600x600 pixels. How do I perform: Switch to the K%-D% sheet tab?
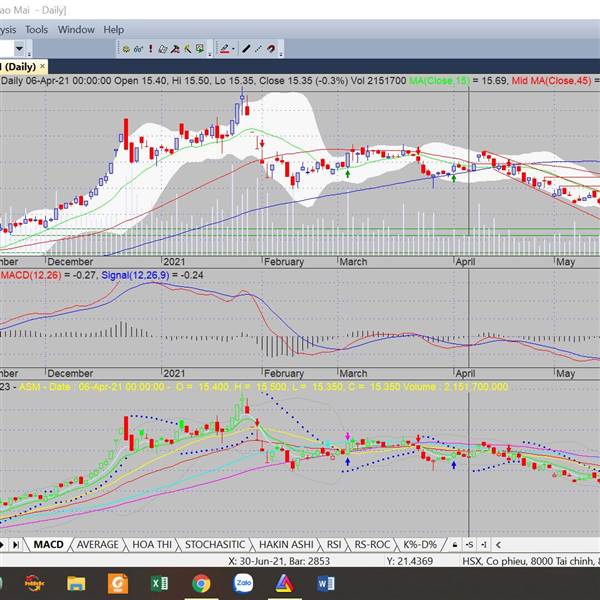pos(420,545)
